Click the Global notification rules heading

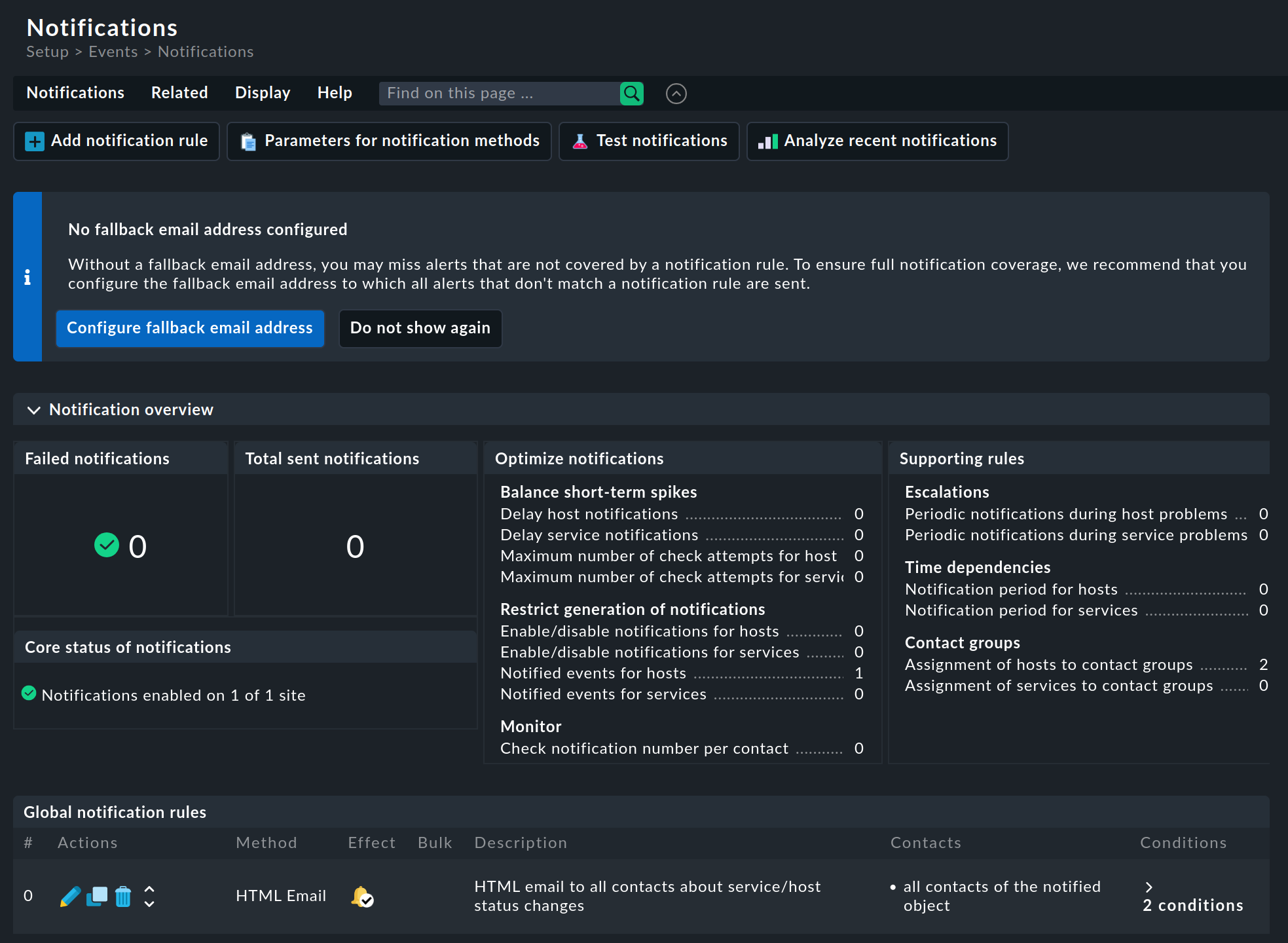click(x=115, y=813)
